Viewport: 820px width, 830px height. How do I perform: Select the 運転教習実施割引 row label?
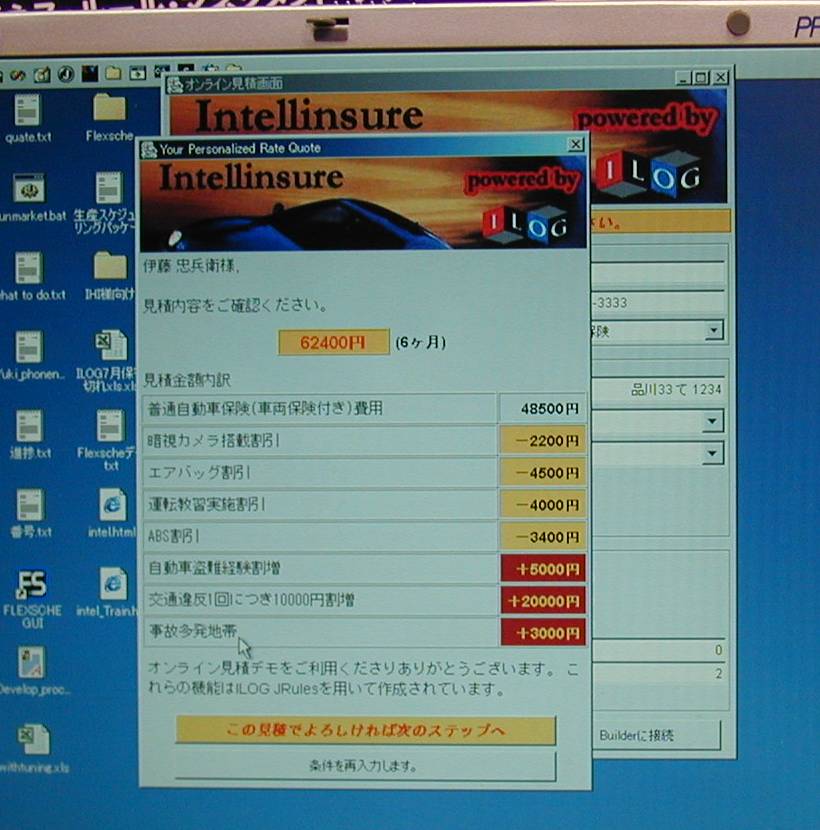tap(206, 504)
